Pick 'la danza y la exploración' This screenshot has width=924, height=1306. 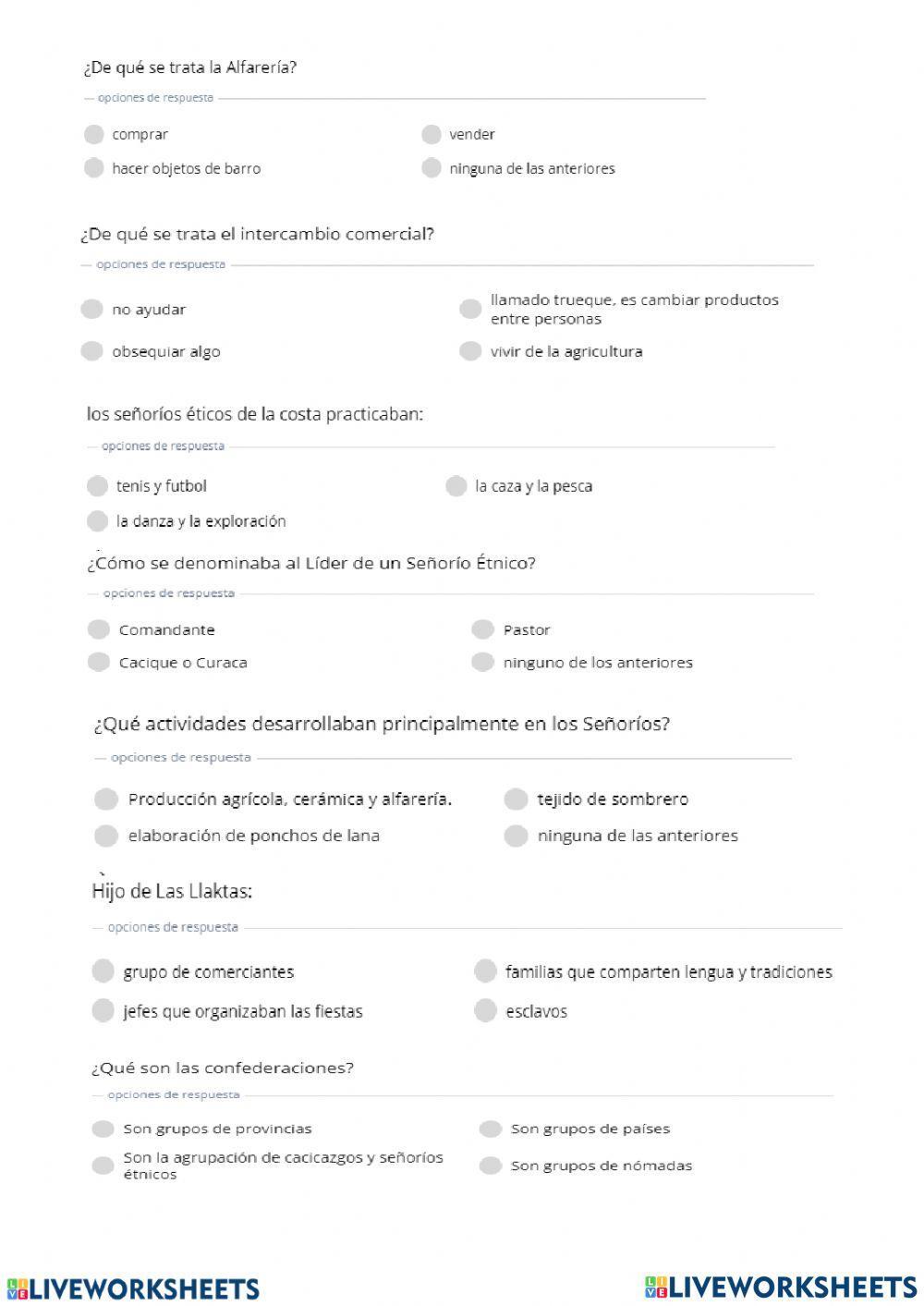(x=97, y=520)
